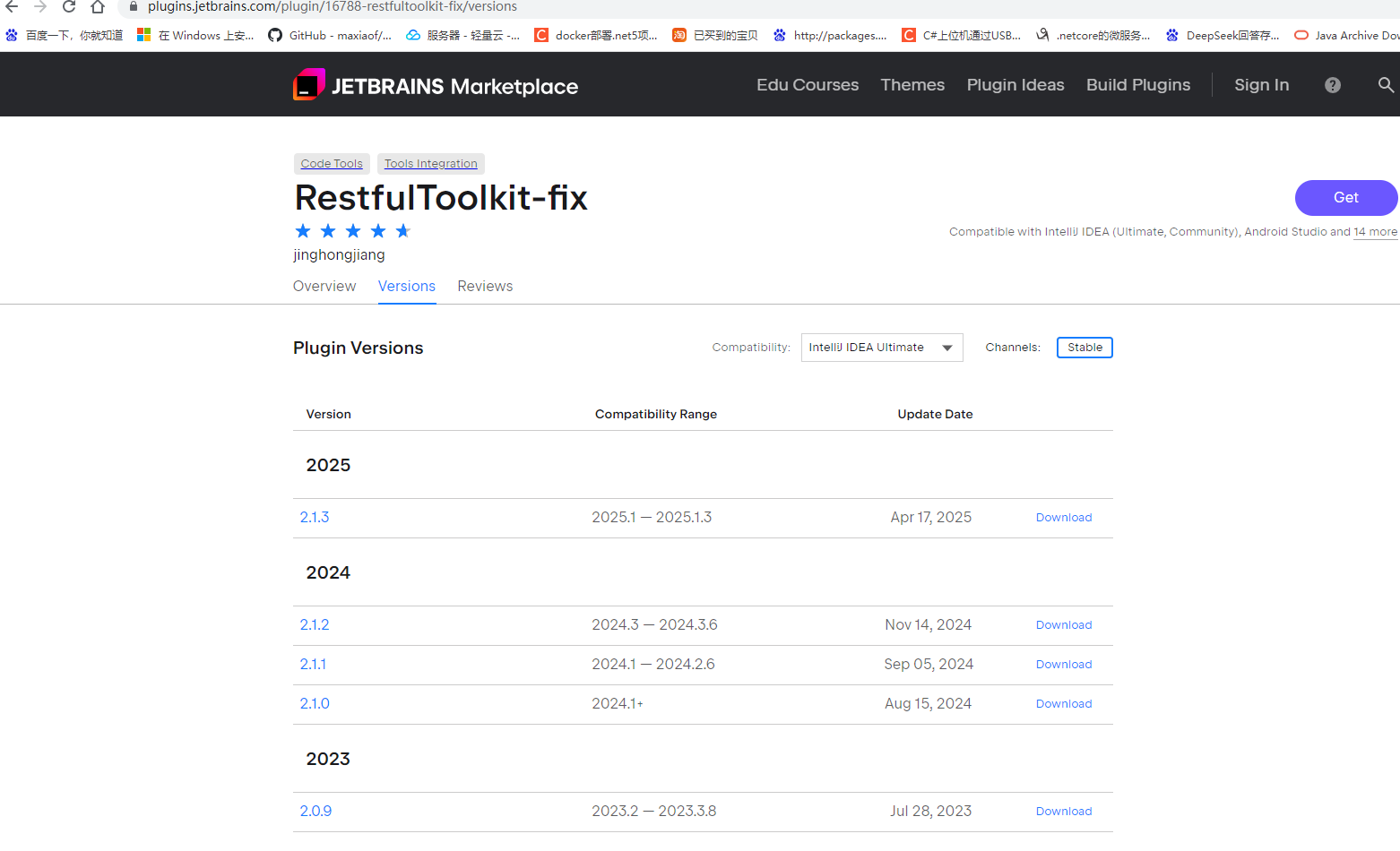The image size is (1400, 851).
Task: Open the C#上位机通过USB bookmark
Action: pyautogui.click(x=962, y=35)
